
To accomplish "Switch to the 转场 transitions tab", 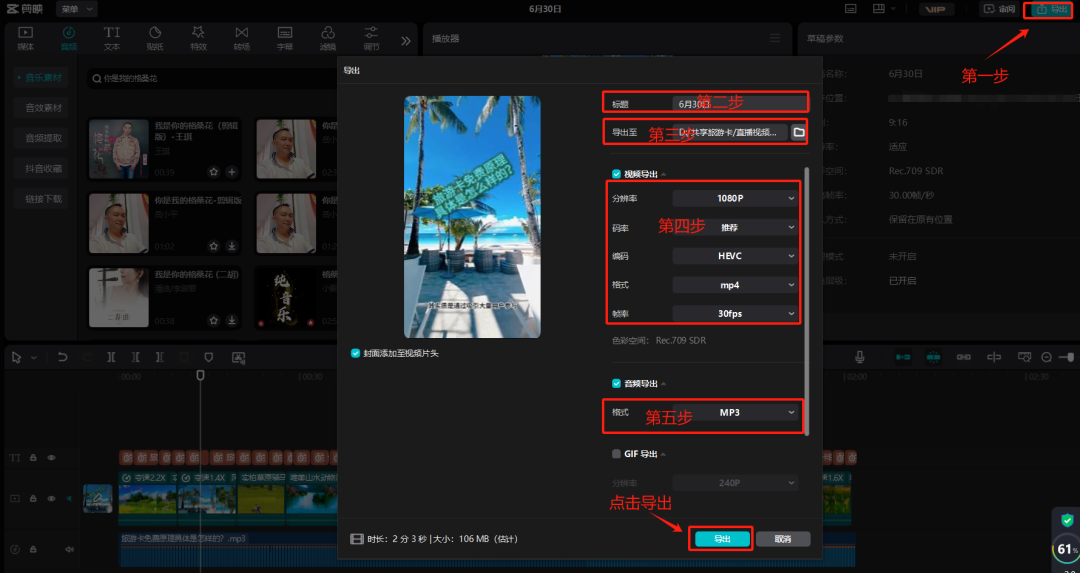I will point(241,39).
